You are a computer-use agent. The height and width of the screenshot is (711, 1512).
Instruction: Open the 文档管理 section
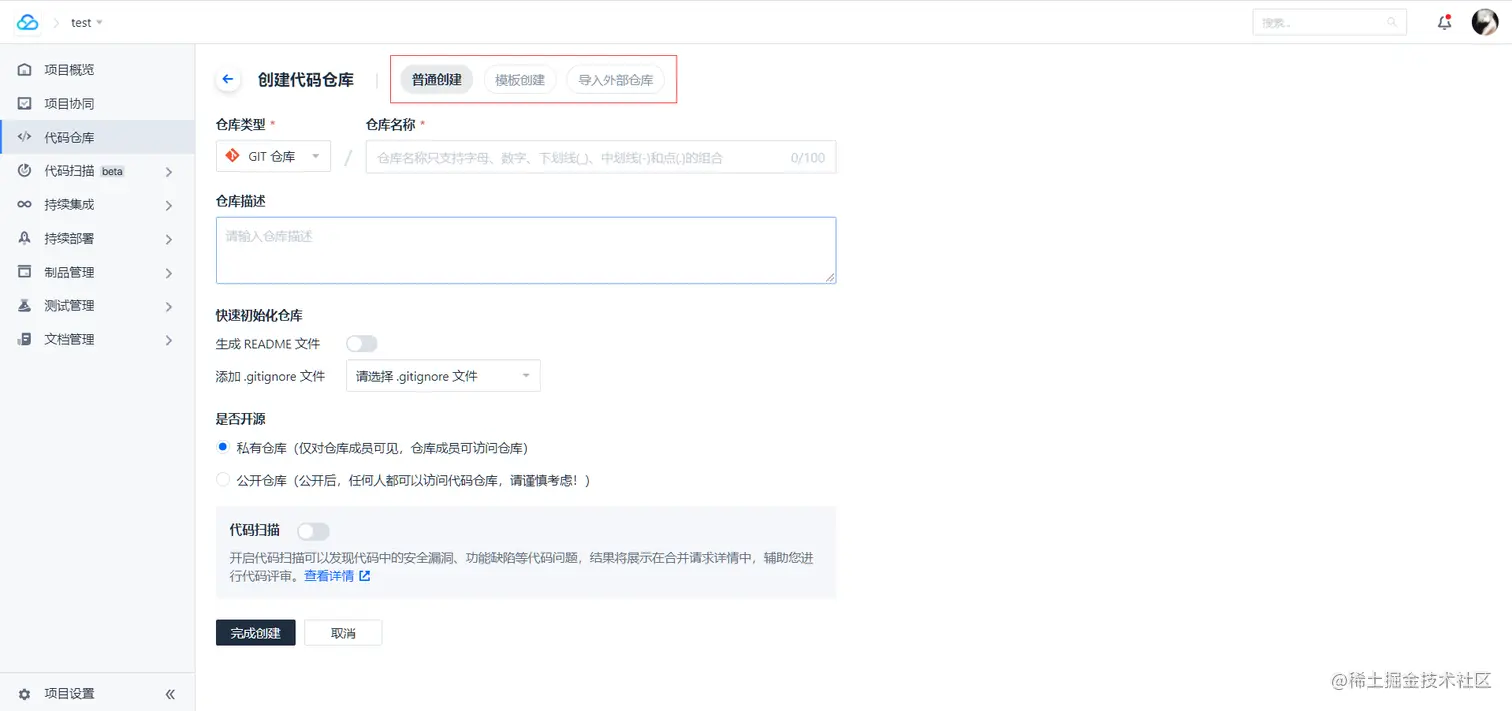tap(69, 339)
